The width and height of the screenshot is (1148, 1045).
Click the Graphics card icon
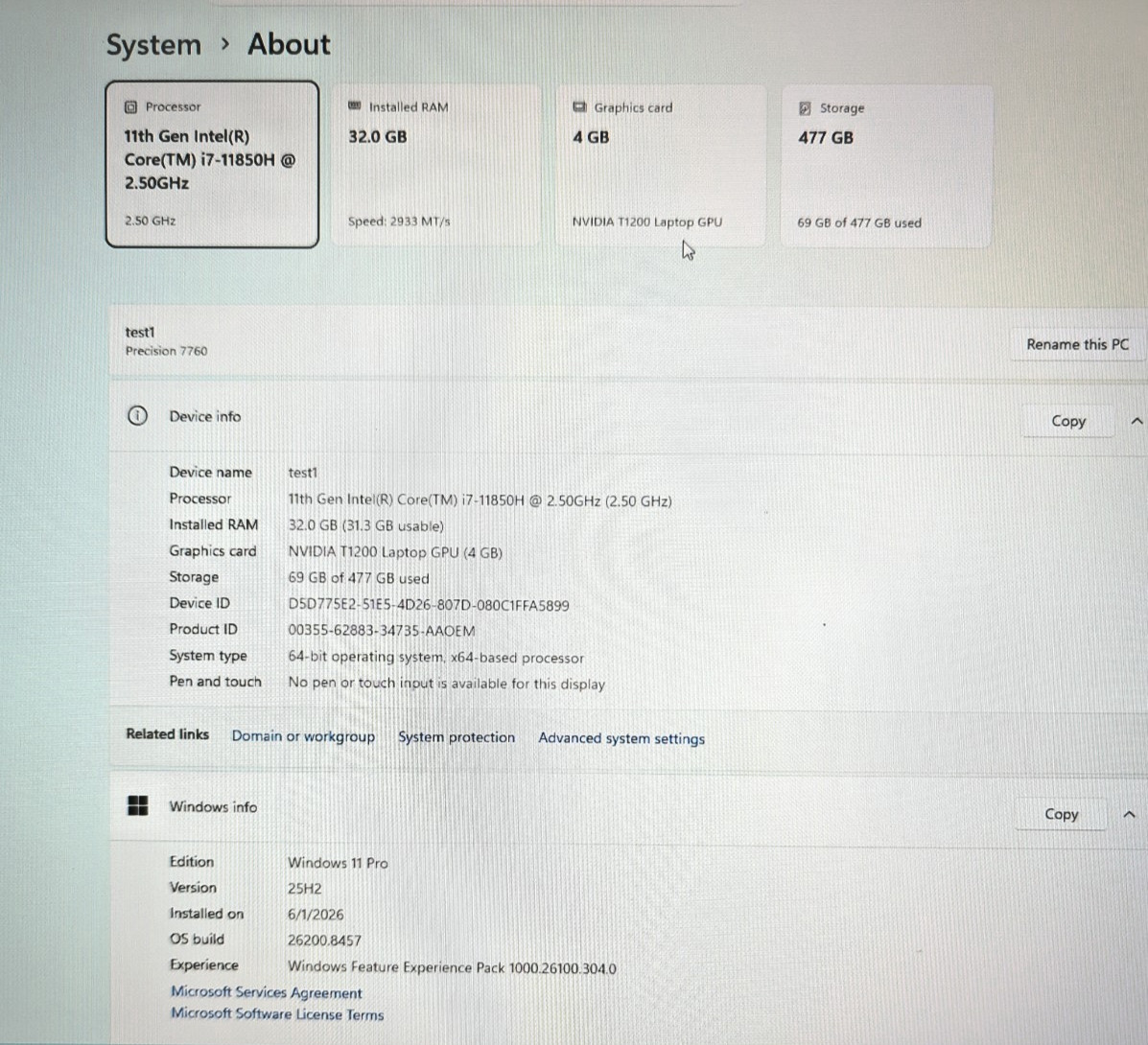579,106
